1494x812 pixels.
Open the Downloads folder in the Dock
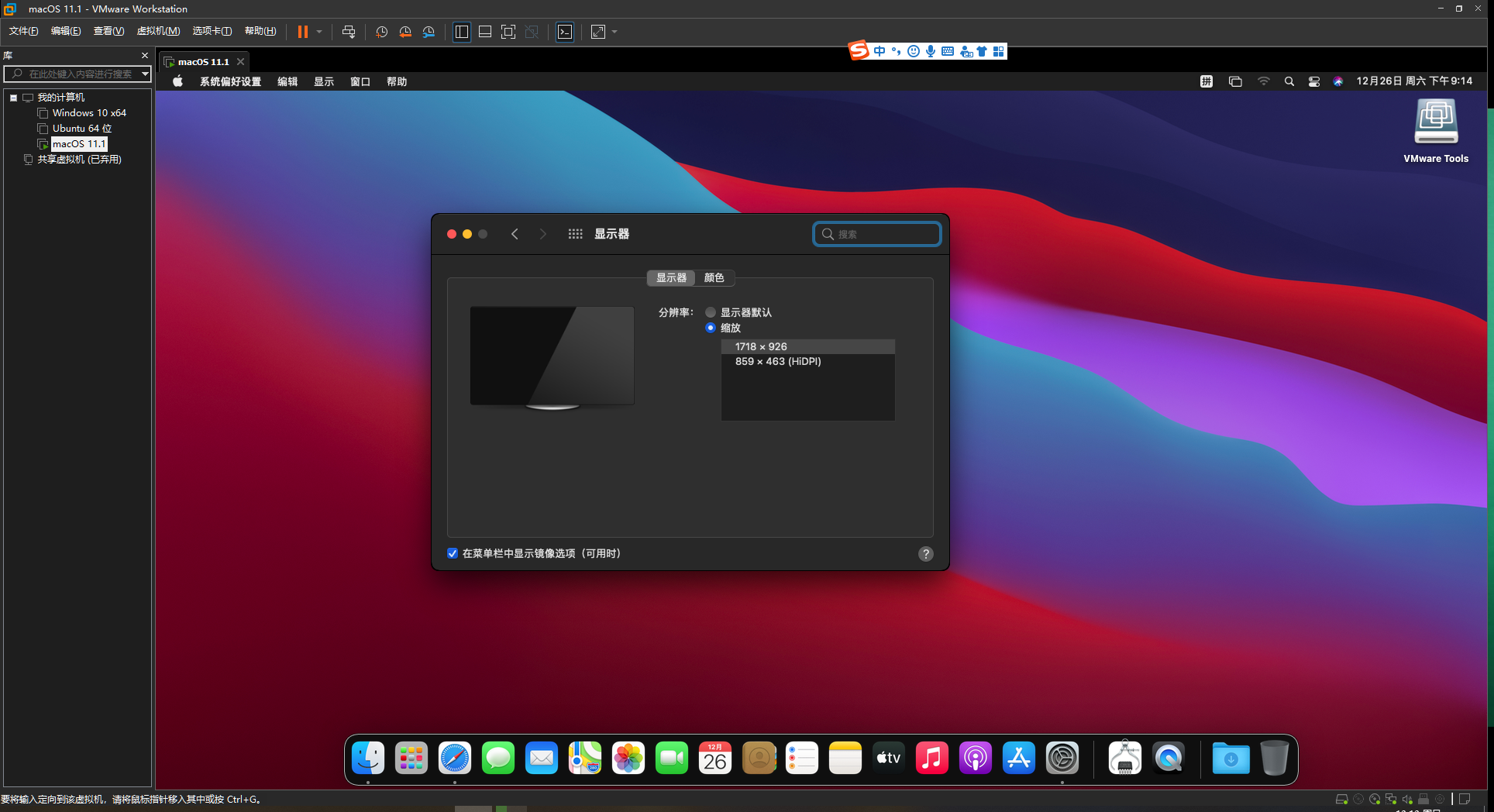1231,759
